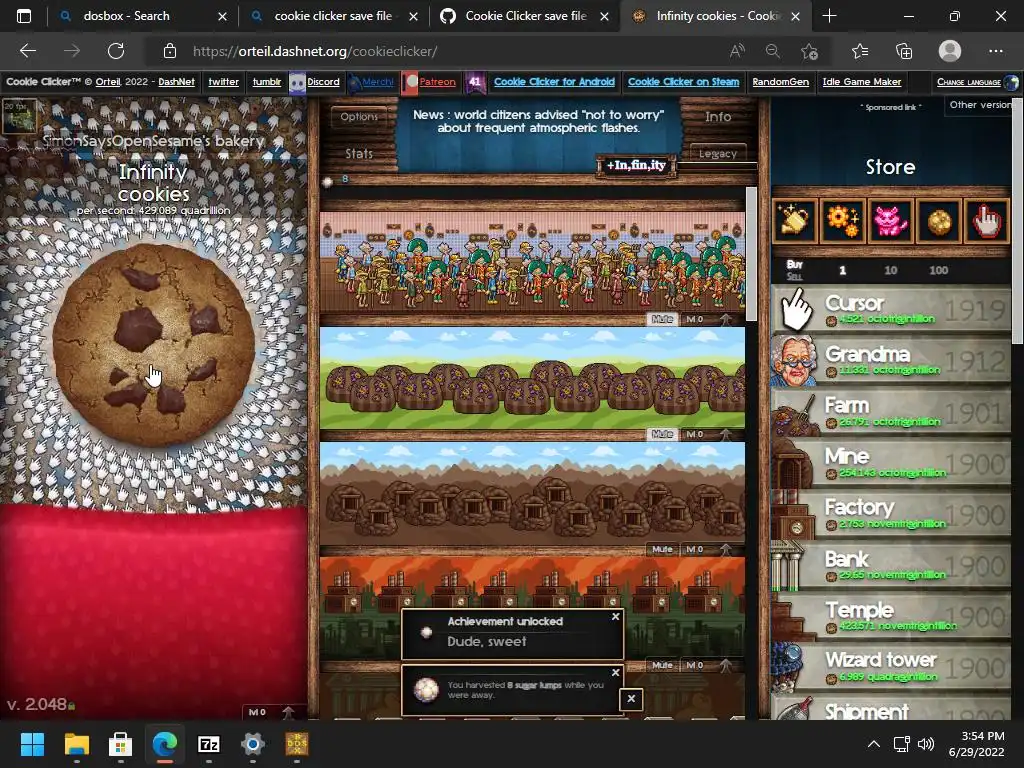Open the Other versions dropdown
The height and width of the screenshot is (768, 1024).
tap(980, 105)
